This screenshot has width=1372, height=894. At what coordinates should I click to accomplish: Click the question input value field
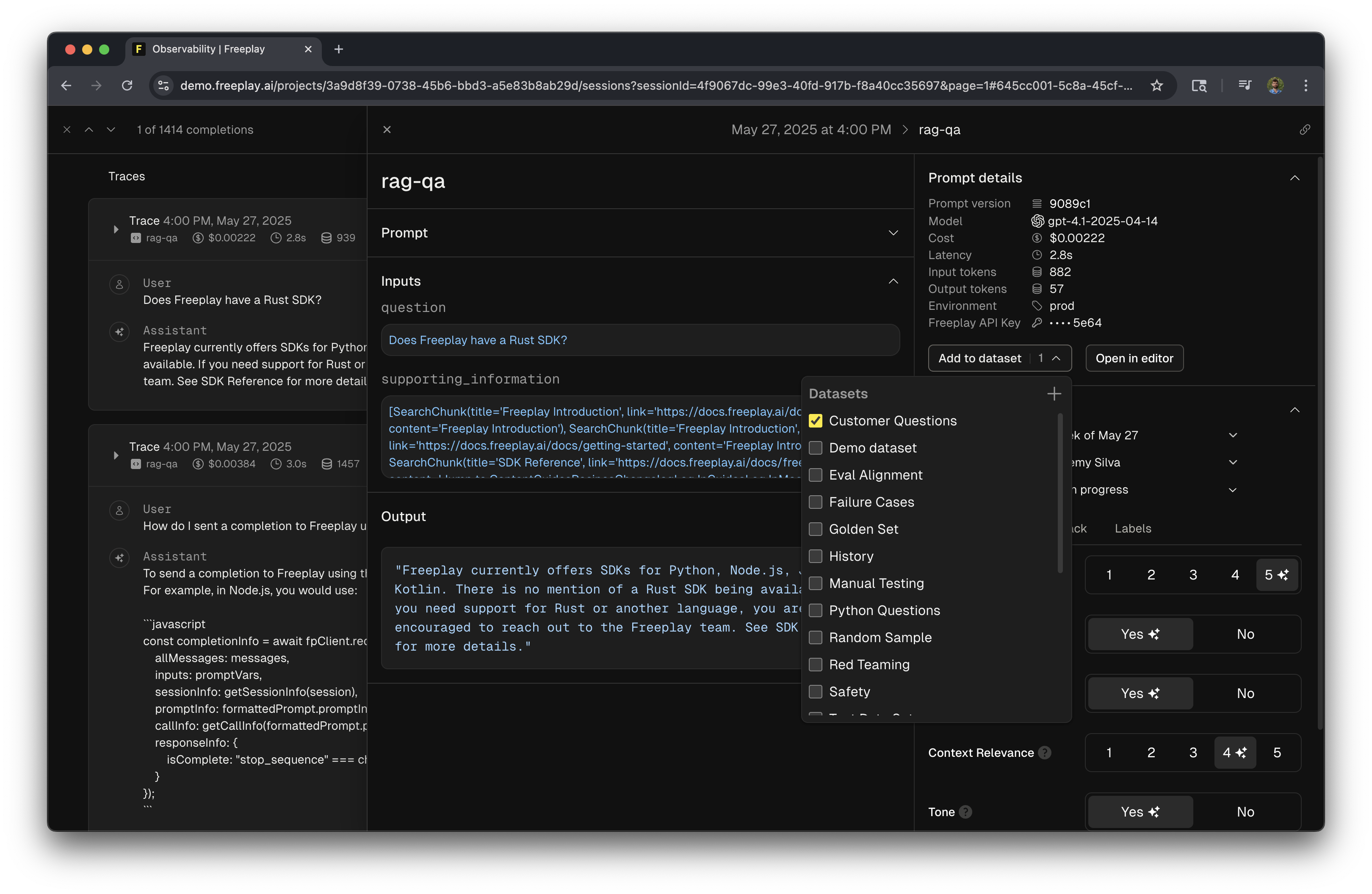(x=640, y=340)
